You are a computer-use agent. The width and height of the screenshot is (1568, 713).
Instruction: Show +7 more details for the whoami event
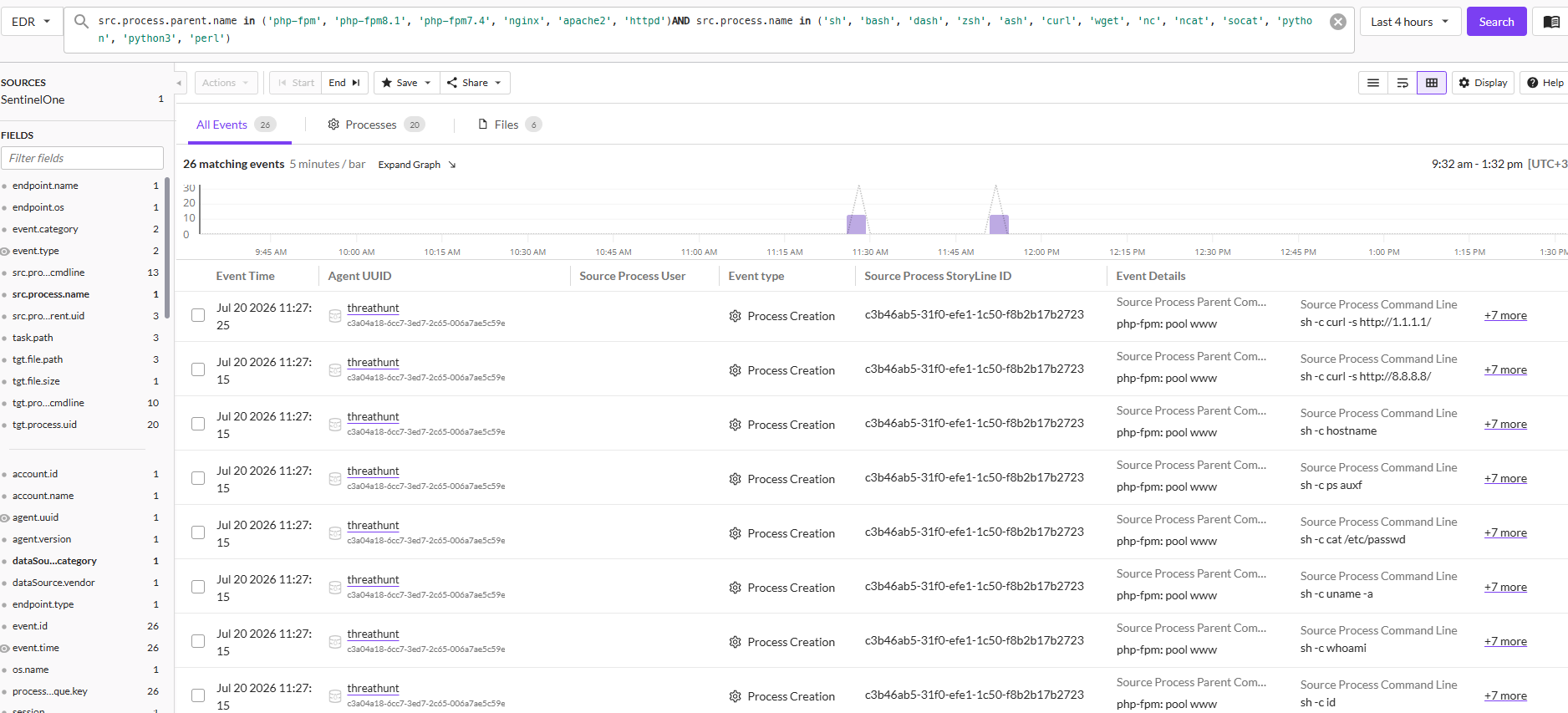click(x=1505, y=641)
